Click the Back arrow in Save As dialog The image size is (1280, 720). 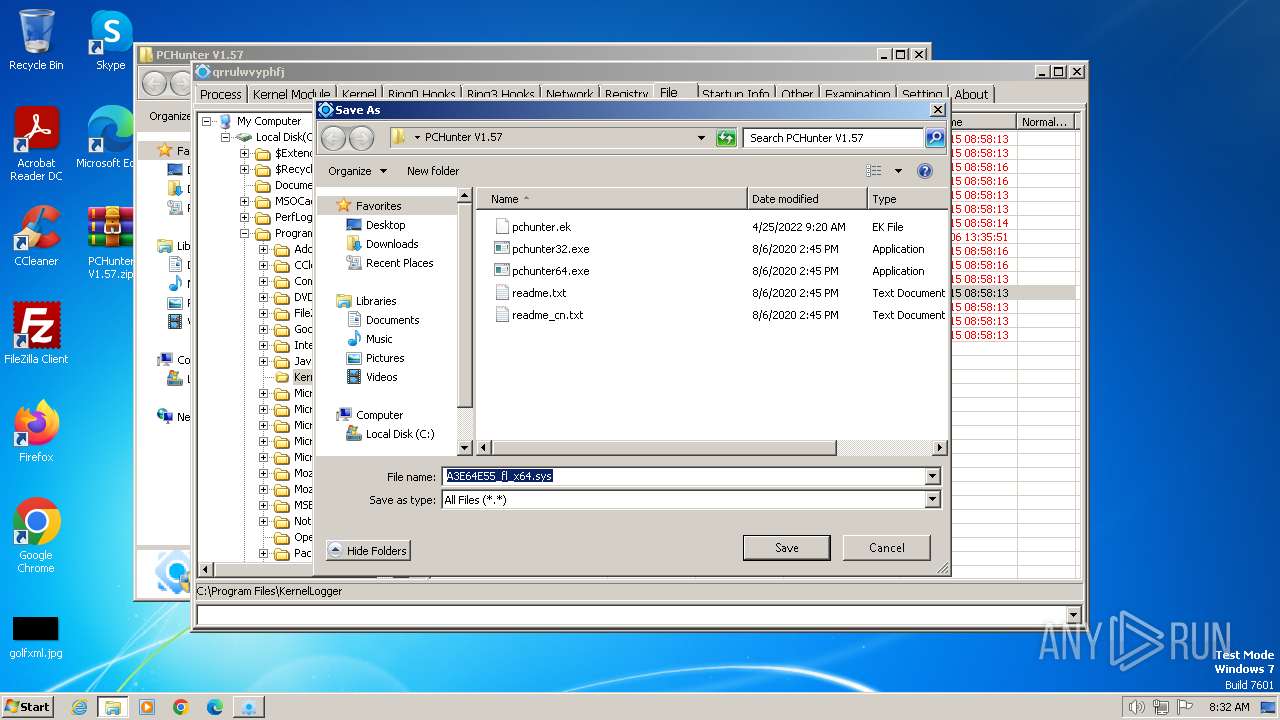coord(333,138)
